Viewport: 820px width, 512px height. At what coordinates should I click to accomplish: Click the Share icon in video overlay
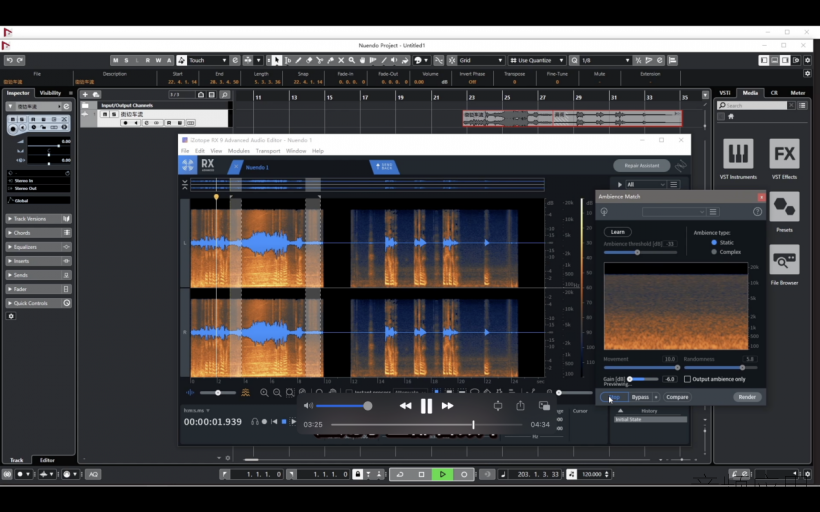520,405
